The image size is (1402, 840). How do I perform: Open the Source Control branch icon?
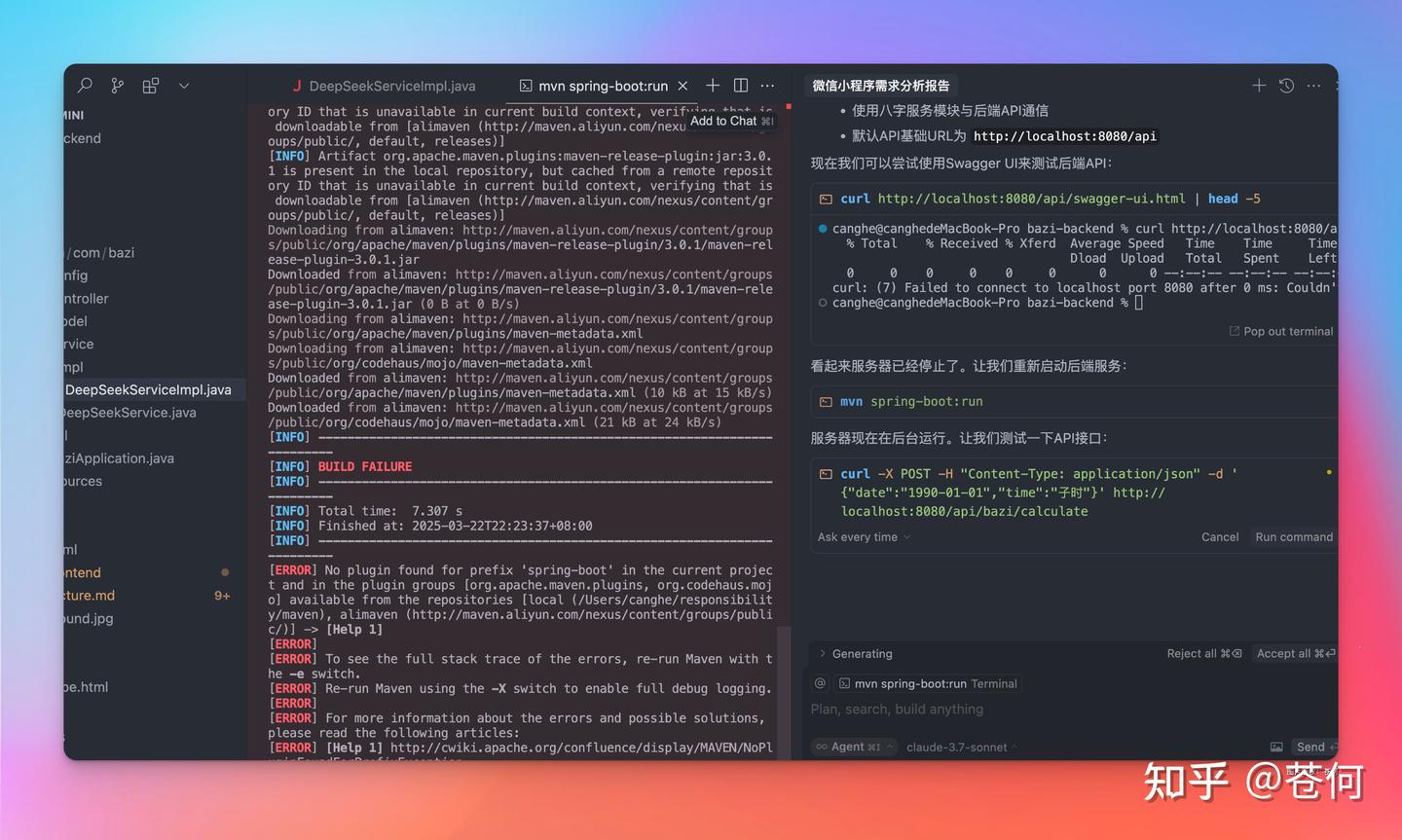[118, 86]
